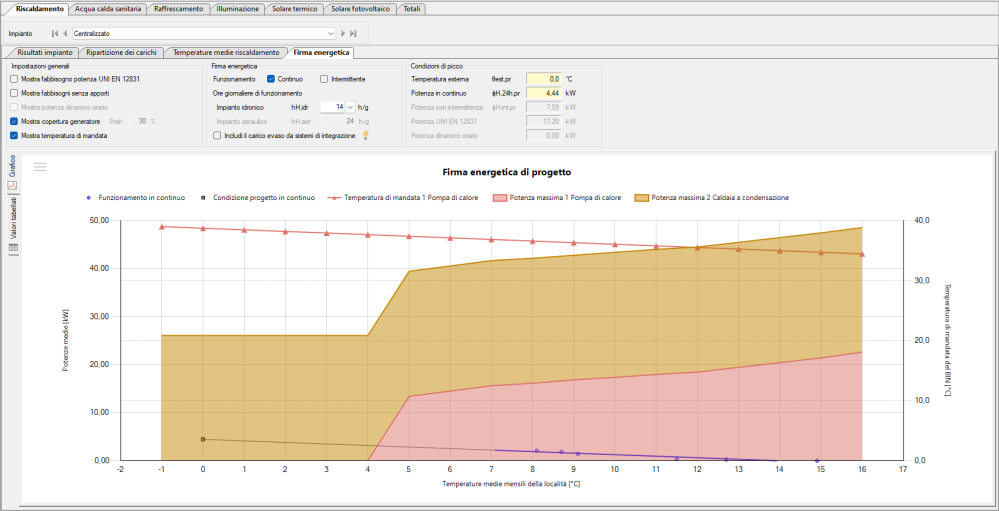This screenshot has height=511, width=999.
Task: Go to the first Impianto record
Action: click(55, 32)
